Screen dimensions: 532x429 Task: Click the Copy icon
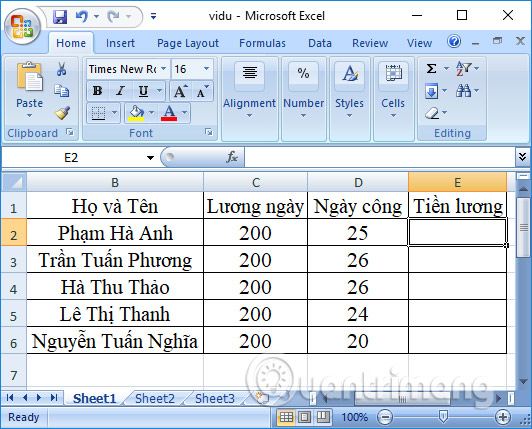[x=61, y=91]
